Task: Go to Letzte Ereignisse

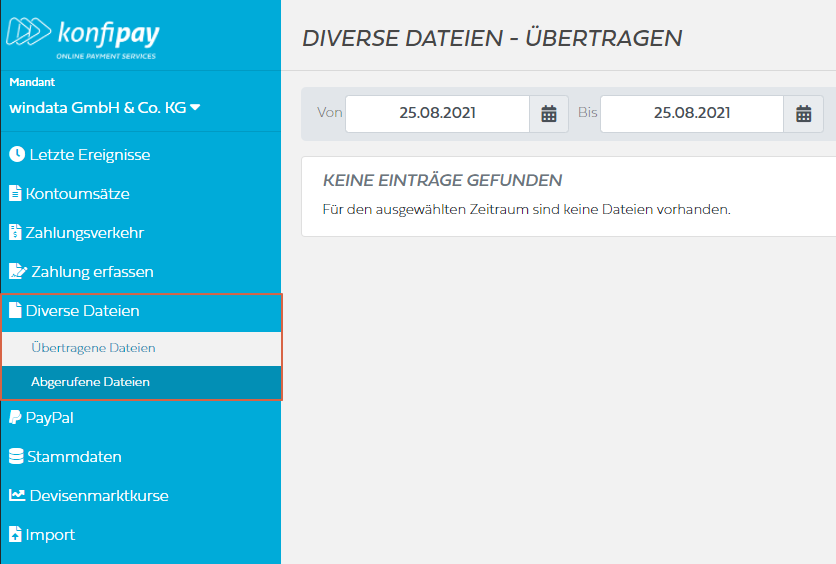Action: click(90, 155)
